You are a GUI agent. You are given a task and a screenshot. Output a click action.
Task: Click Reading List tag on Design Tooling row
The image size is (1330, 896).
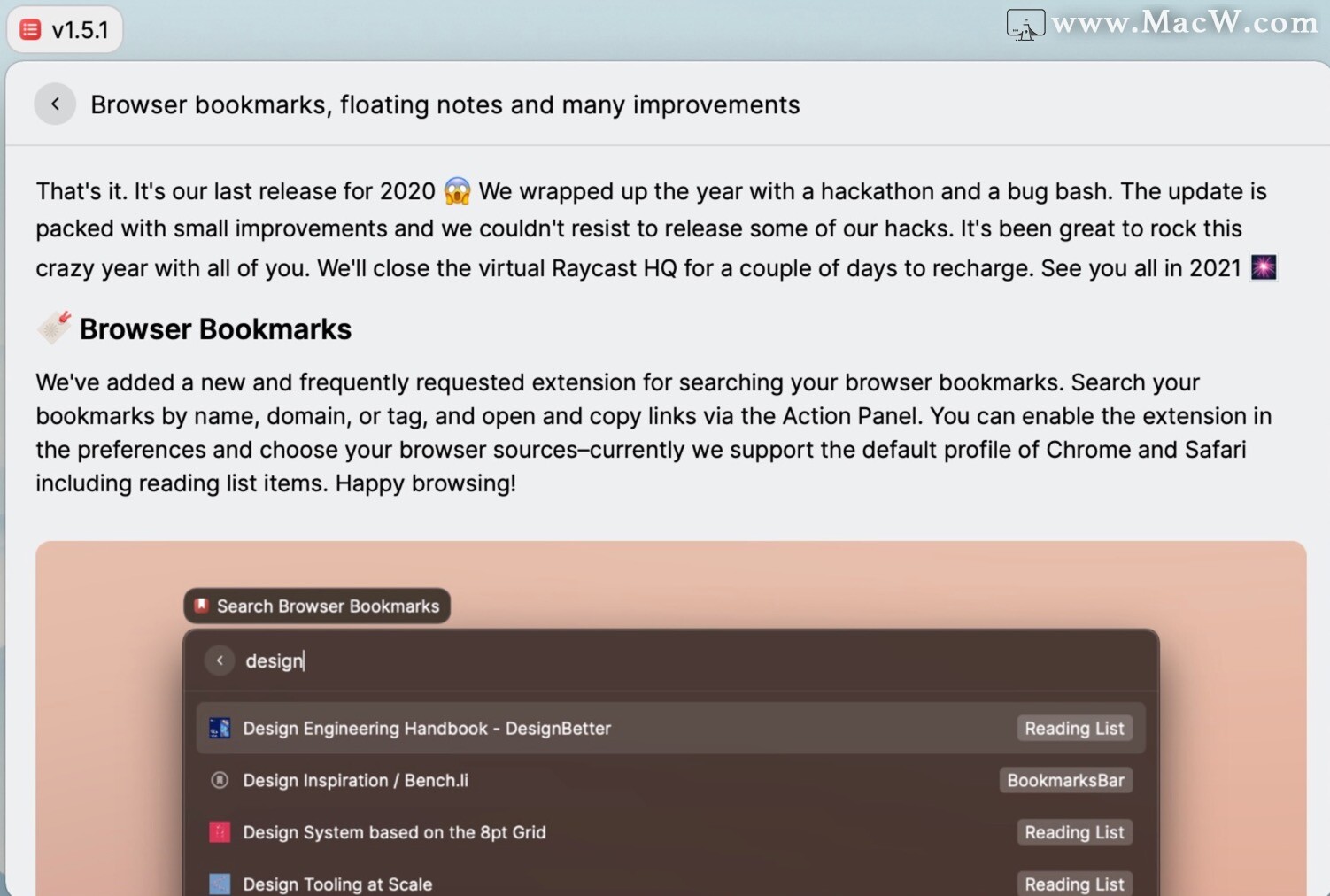[1074, 884]
